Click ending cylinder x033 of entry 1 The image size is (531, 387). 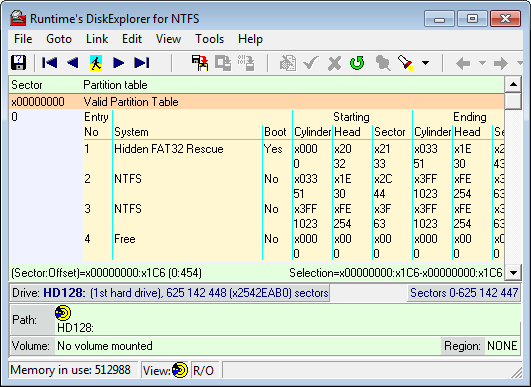tap(426, 149)
